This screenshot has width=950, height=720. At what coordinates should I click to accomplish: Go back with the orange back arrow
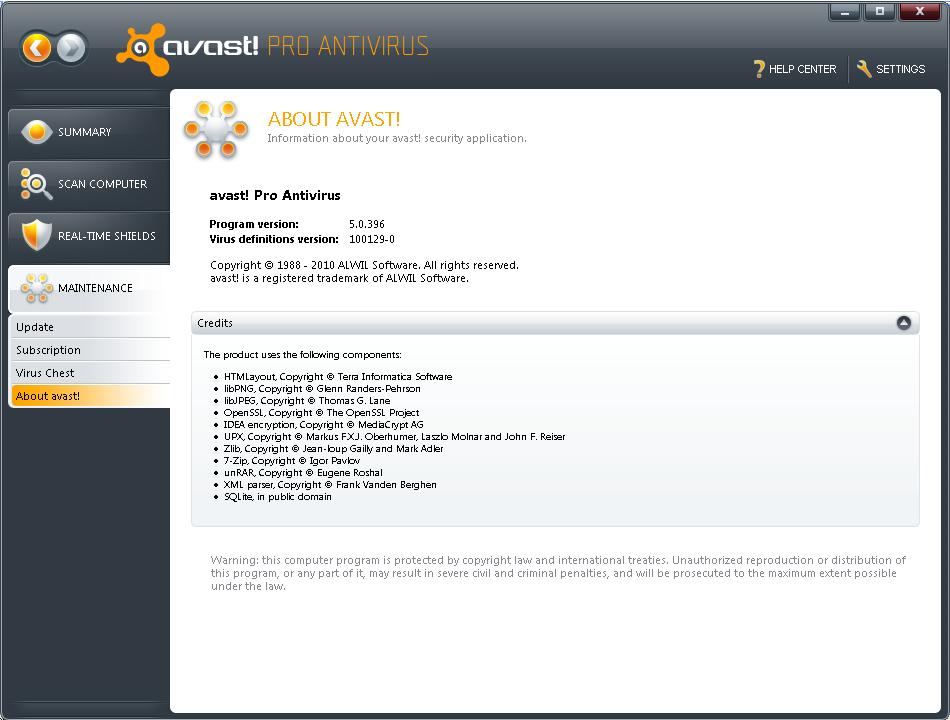(36, 48)
